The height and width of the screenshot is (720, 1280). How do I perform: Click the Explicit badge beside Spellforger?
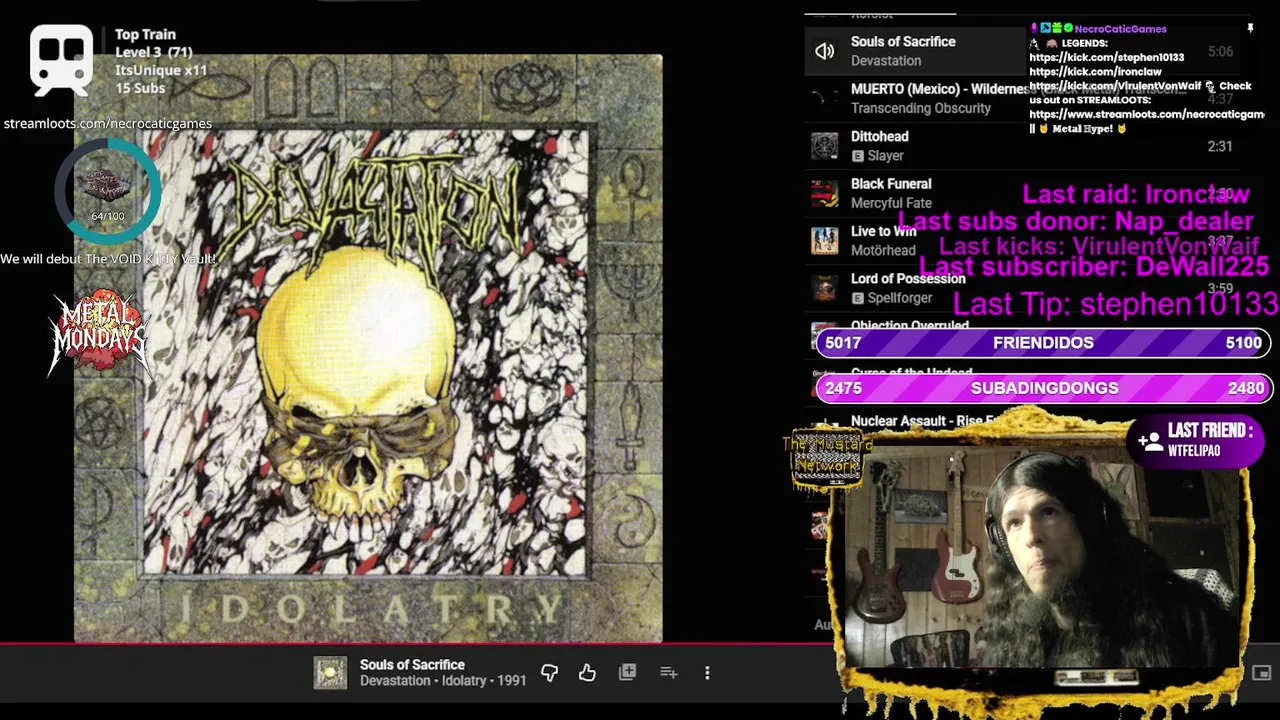pos(857,298)
